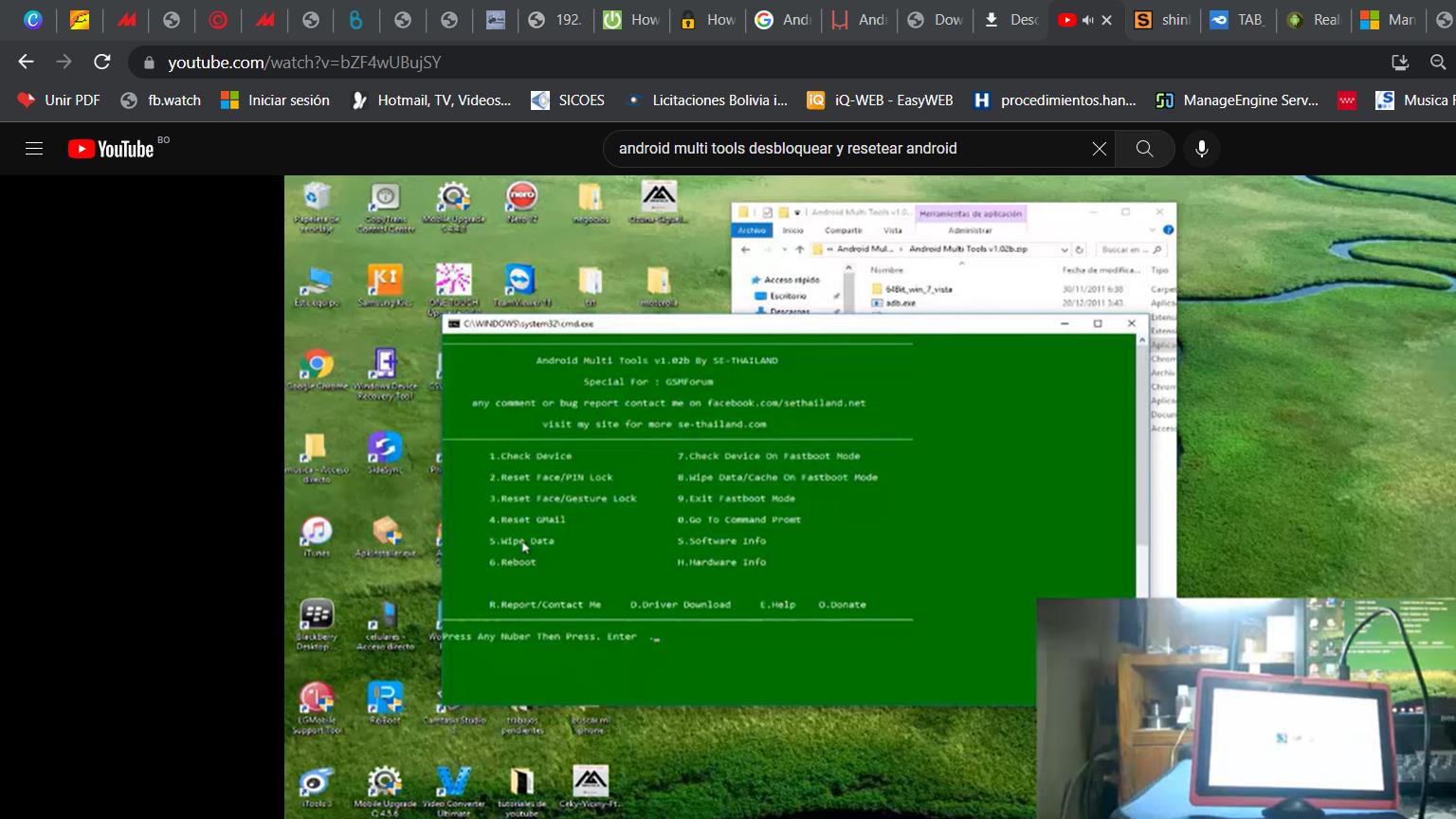This screenshot has width=1456, height=819.
Task: Open the SICOES bookmark
Action: pos(568,100)
